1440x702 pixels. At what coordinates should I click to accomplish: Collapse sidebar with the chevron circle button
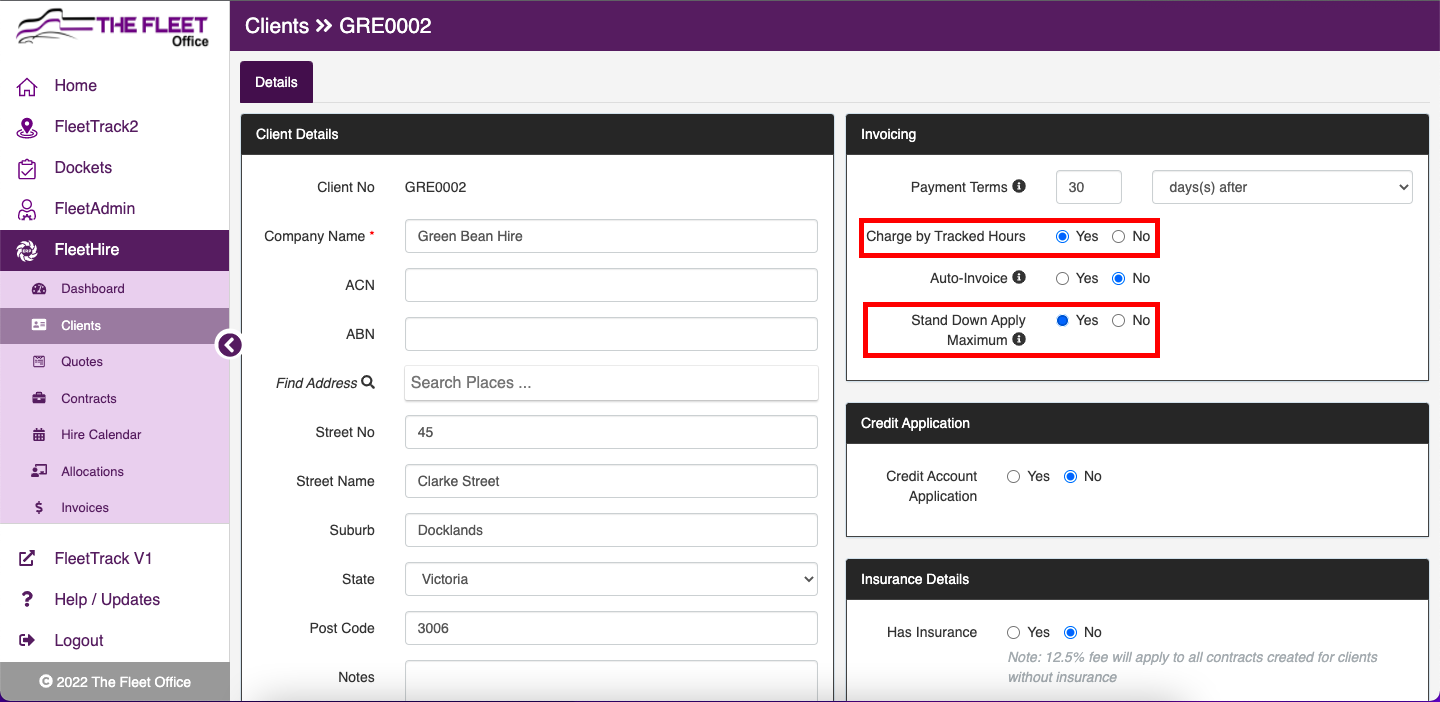tap(230, 345)
